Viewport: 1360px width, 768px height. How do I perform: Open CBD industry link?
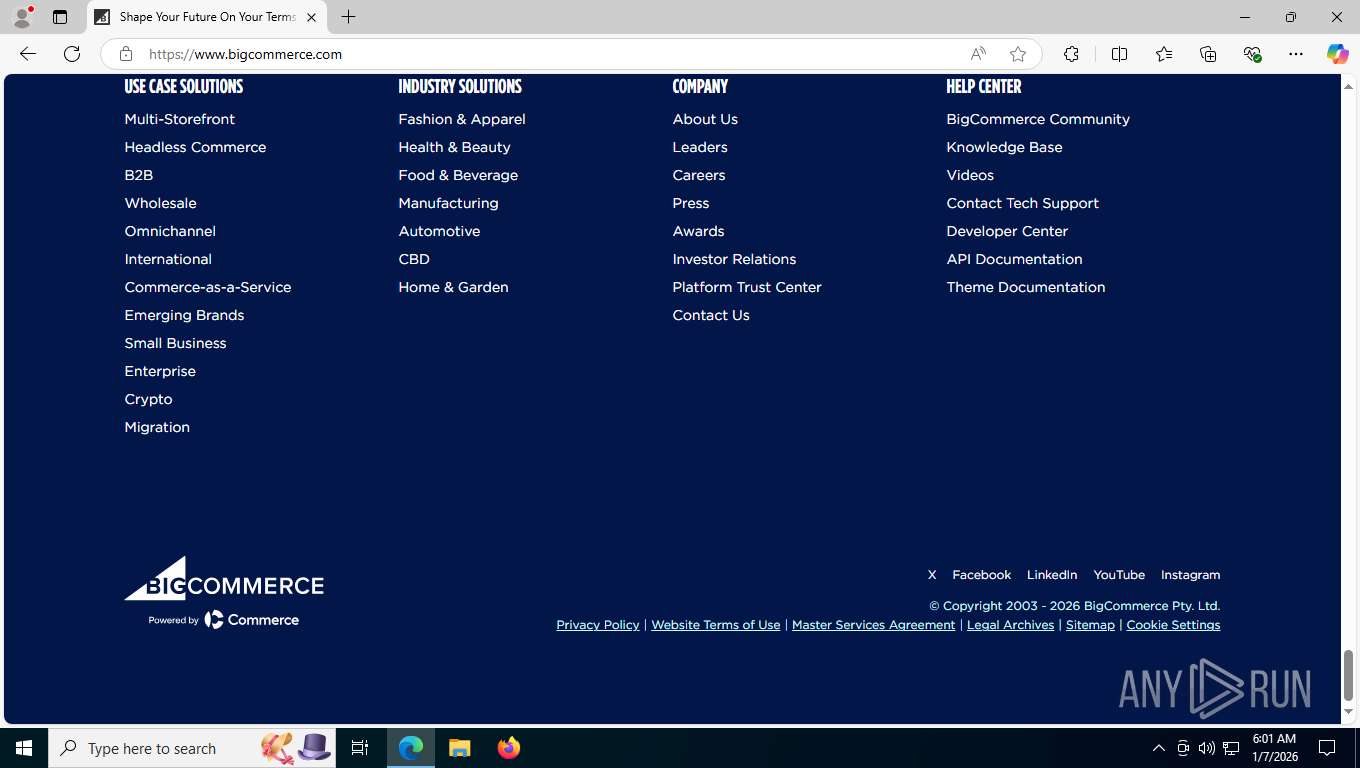tap(414, 259)
